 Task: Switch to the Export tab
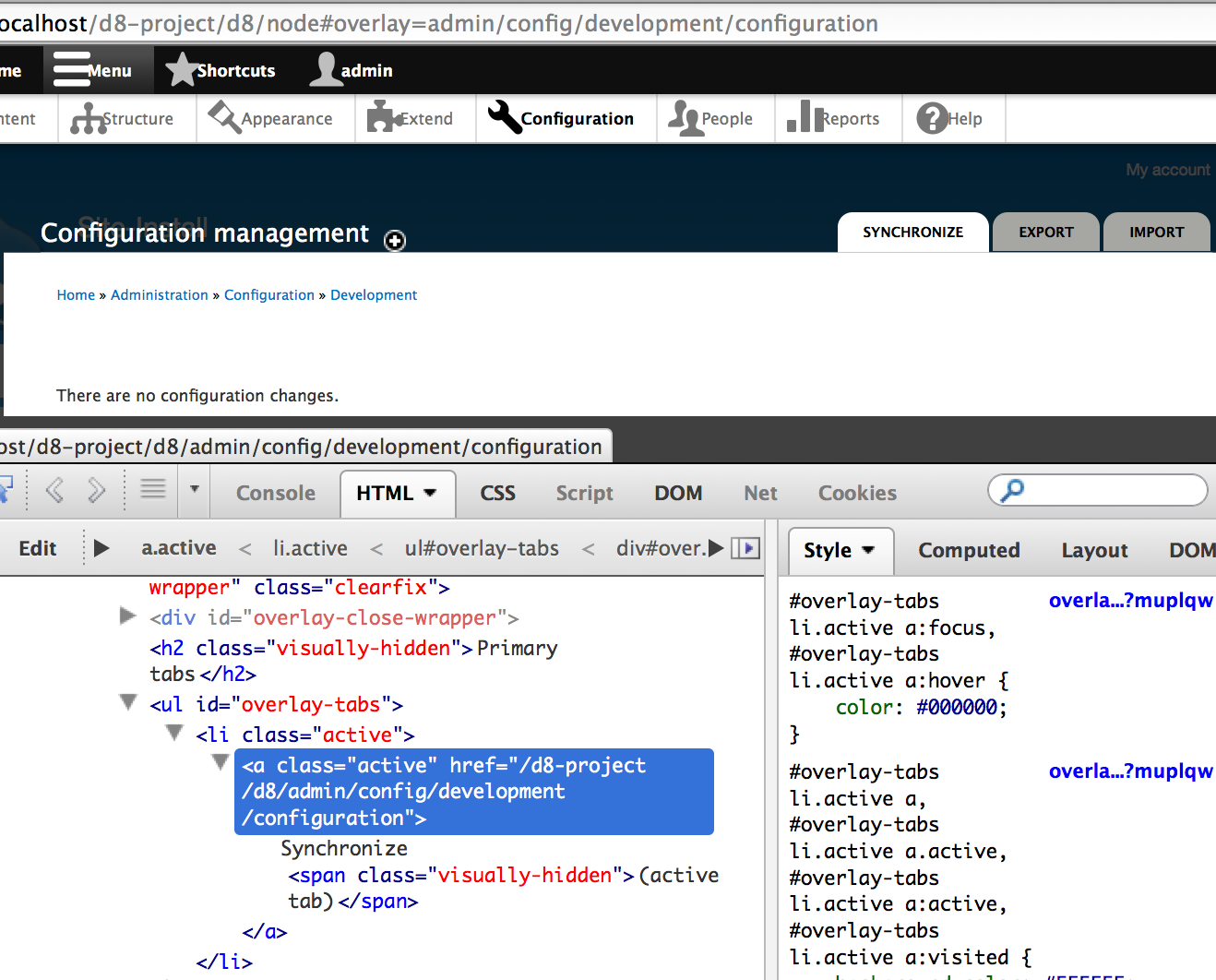1045,233
